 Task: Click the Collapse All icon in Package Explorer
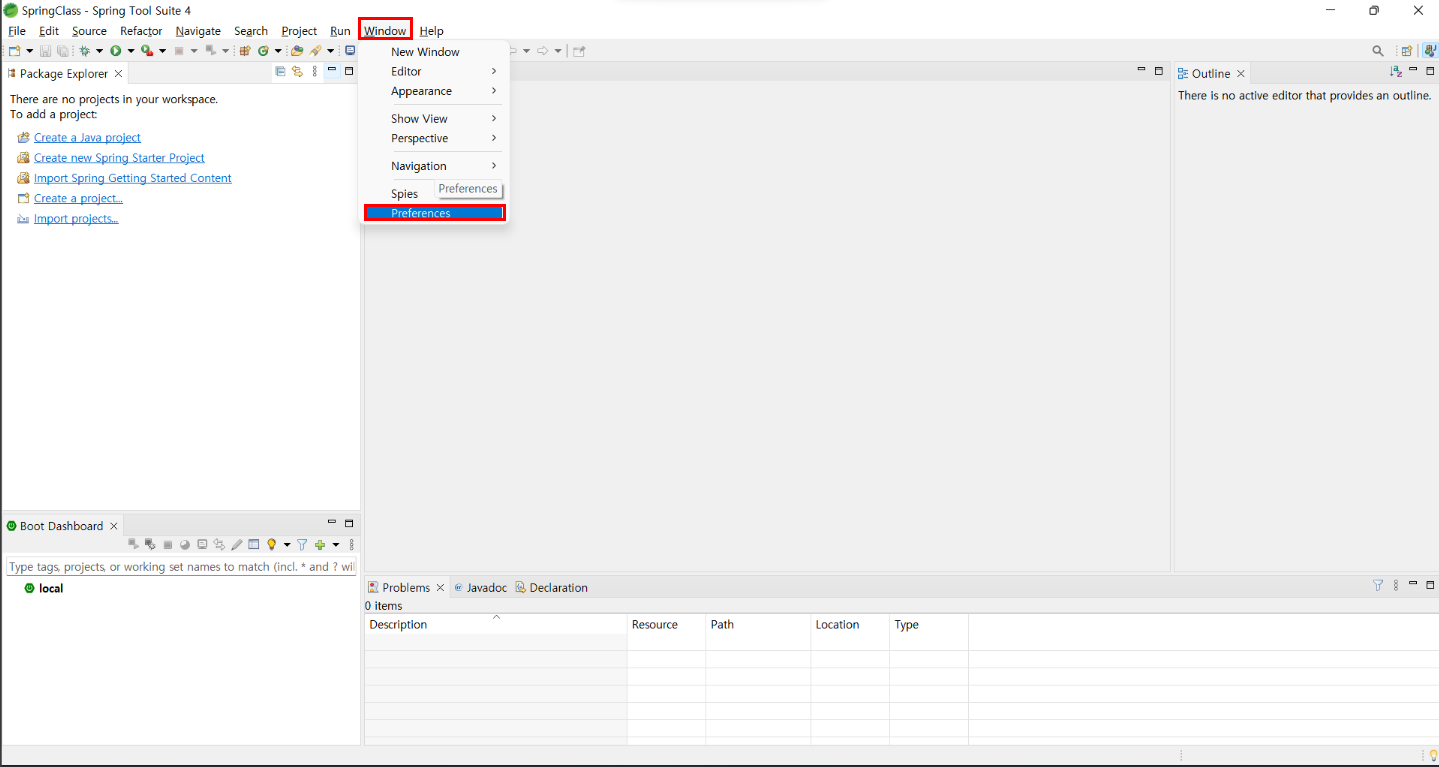pyautogui.click(x=281, y=72)
